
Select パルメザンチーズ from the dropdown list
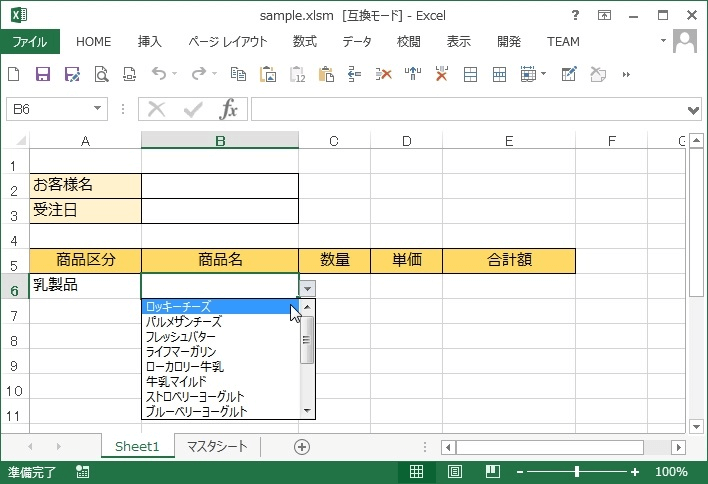183,322
